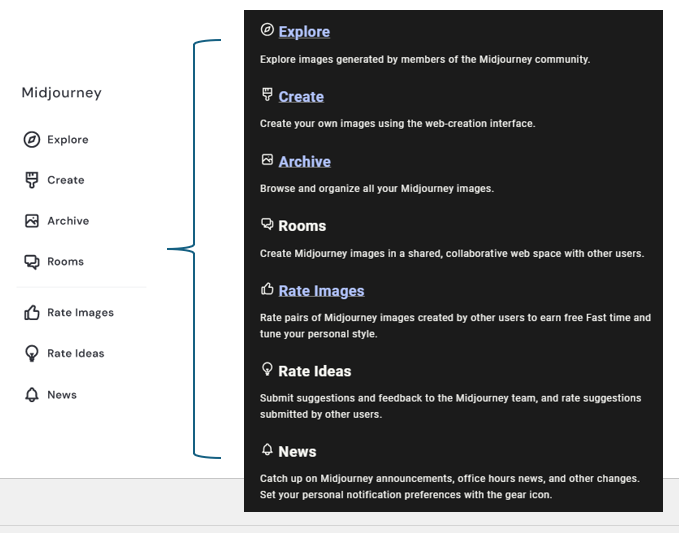Screen dimensions: 679x533
Task: Go to Archive in the sidebar menu
Action: tap(68, 221)
